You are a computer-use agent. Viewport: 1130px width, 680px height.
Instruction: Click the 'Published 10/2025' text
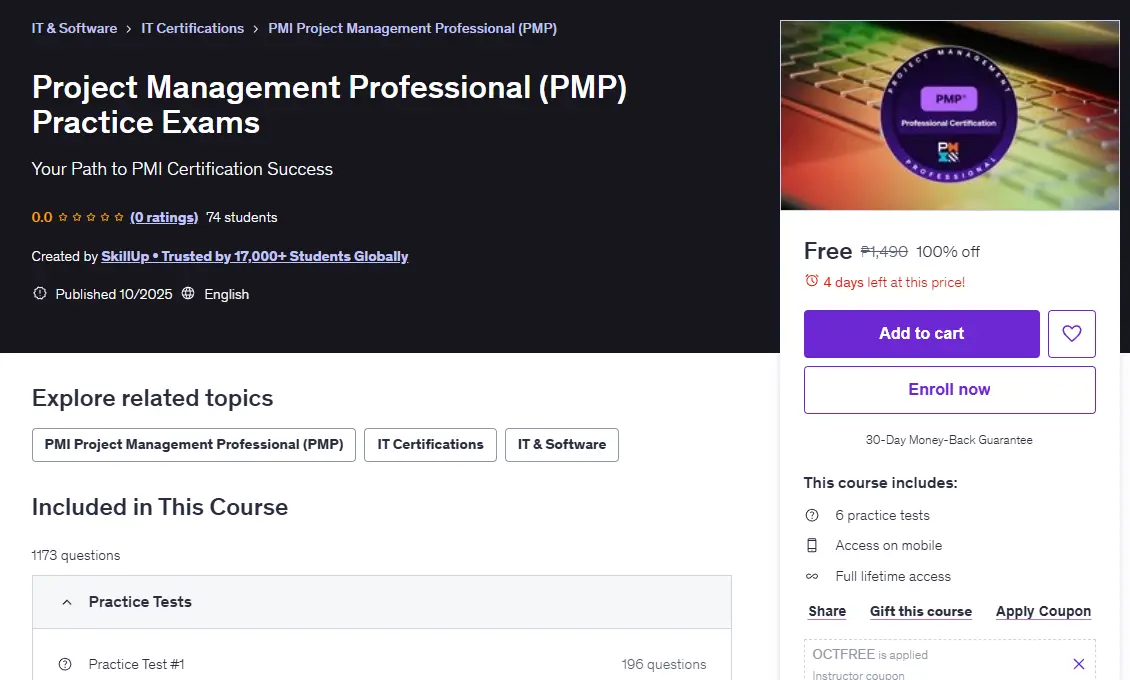[x=114, y=294]
